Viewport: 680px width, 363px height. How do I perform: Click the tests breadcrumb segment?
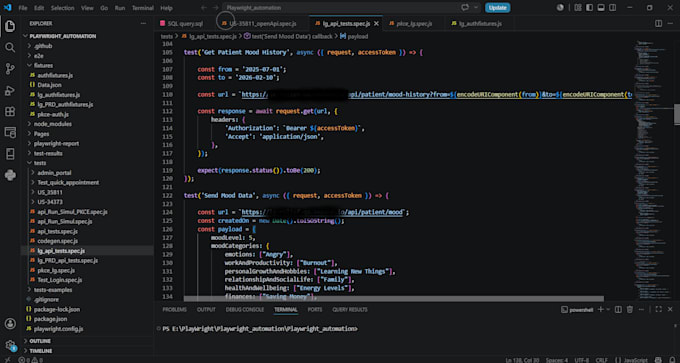pyautogui.click(x=167, y=36)
